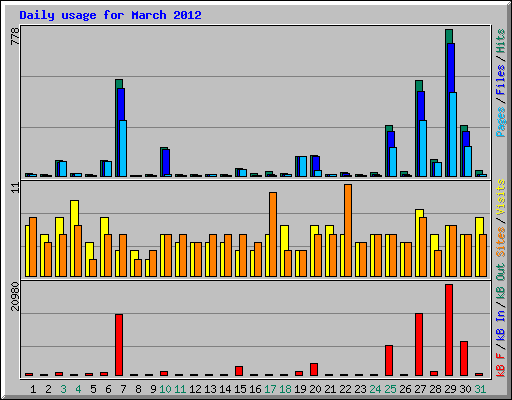Click day number 29 on the x-axis

tap(450, 389)
